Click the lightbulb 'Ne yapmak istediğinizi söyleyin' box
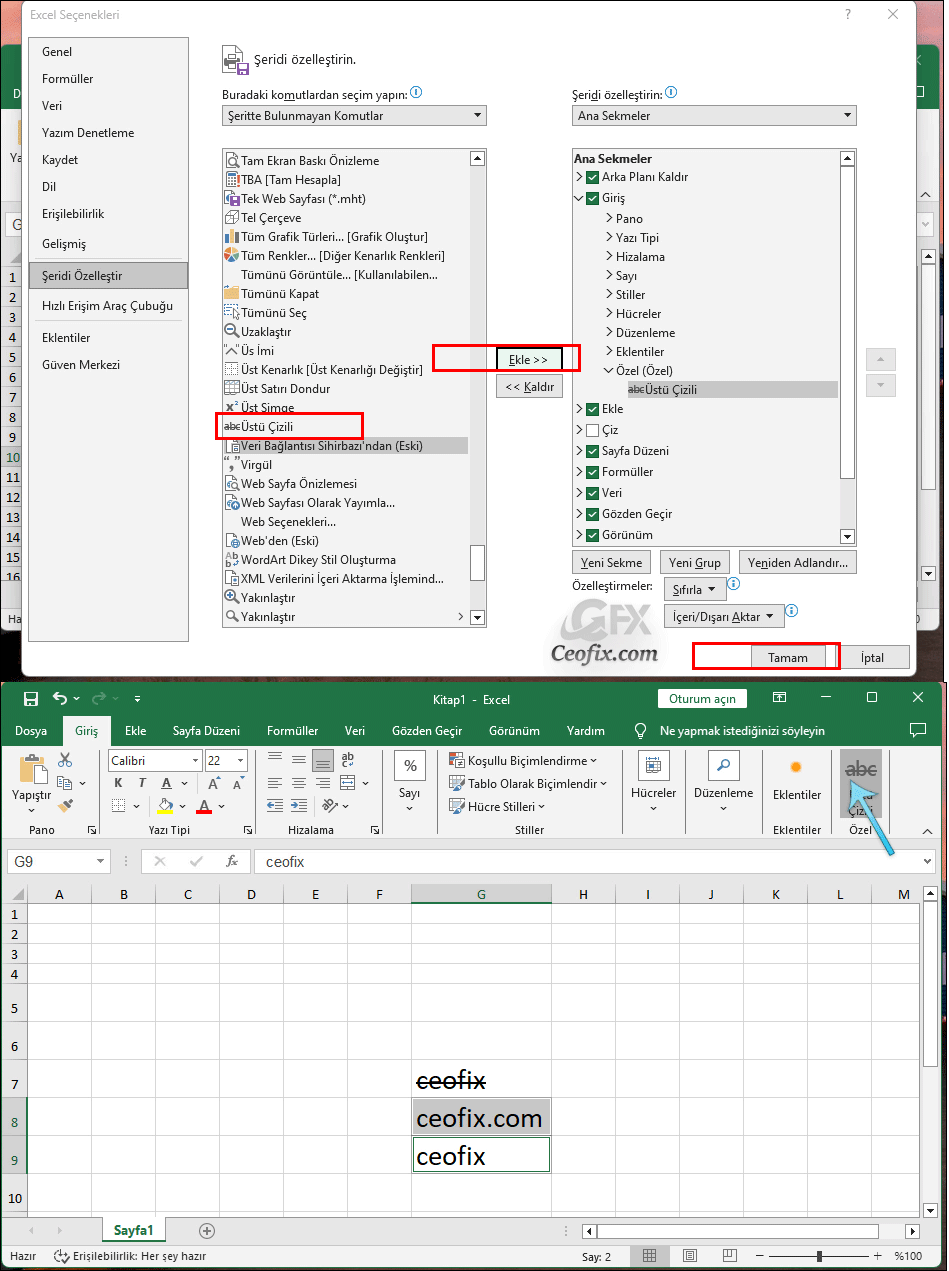Screen dimensions: 949x1271 tap(732, 731)
